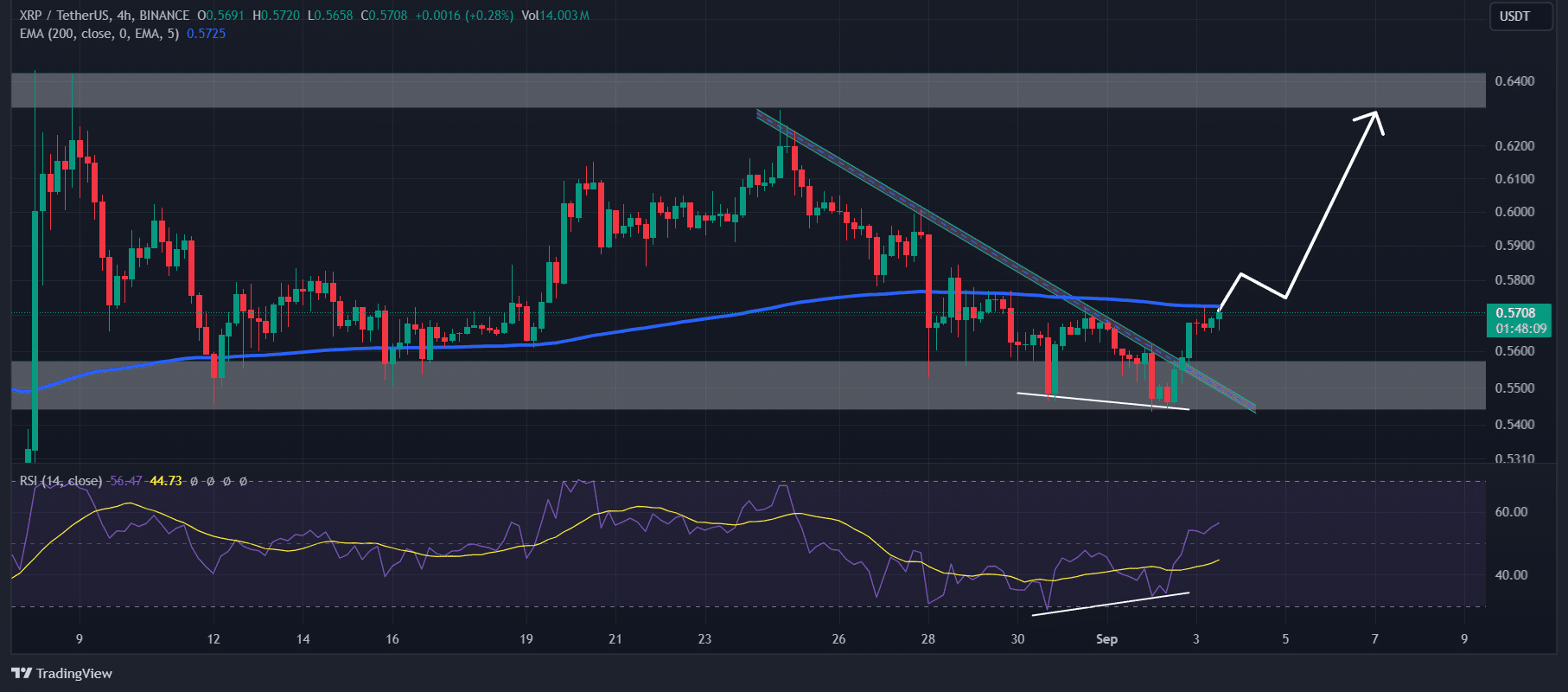Viewport: 1568px width, 692px height.
Task: Click the date label 16 on the time axis
Action: point(392,639)
